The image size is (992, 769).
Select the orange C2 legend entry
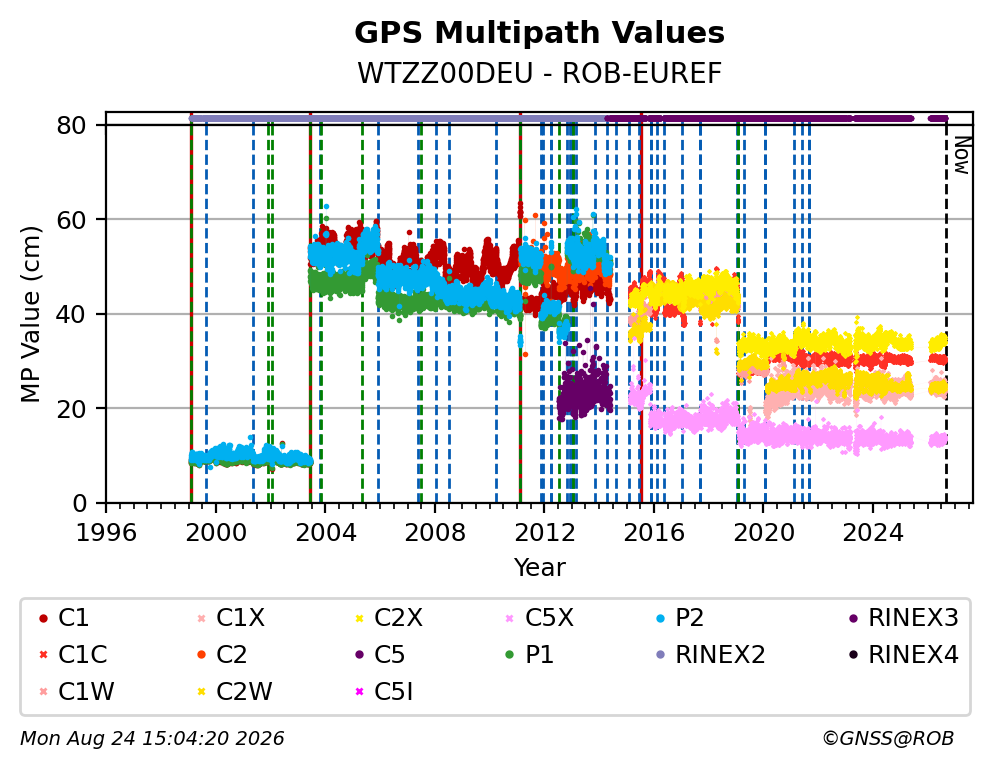(x=222, y=655)
